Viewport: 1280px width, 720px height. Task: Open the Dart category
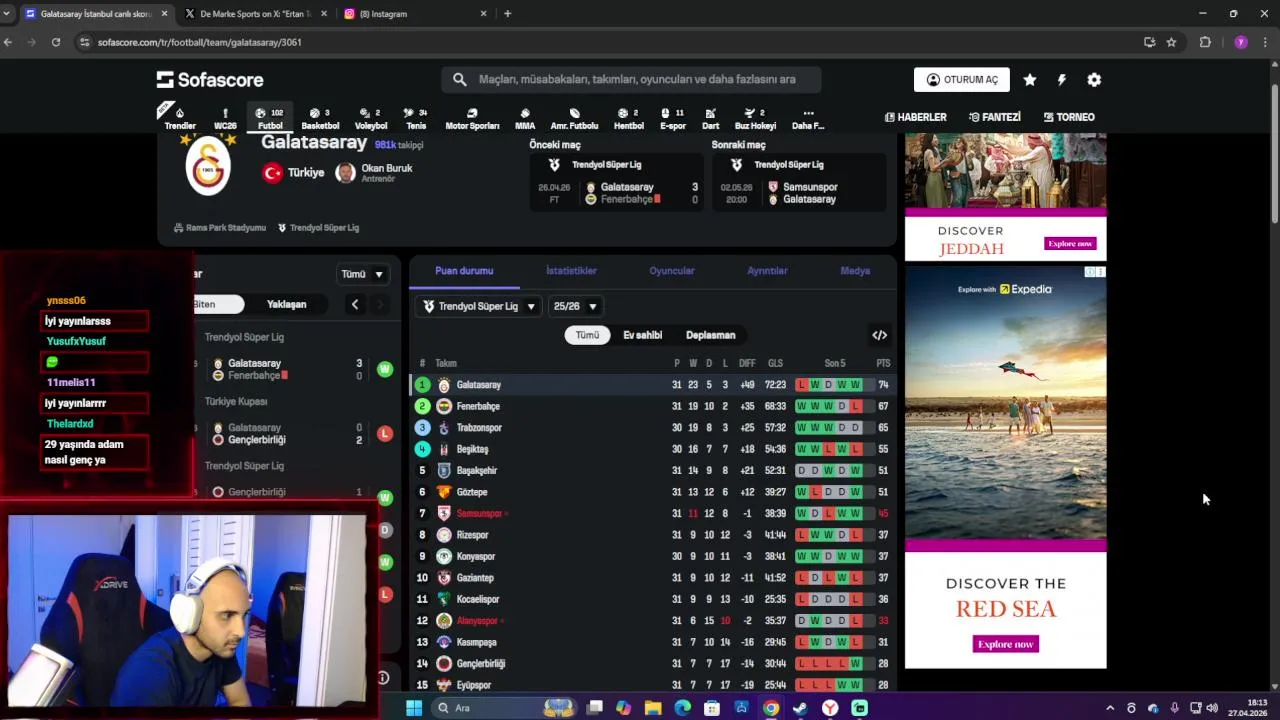tap(710, 118)
